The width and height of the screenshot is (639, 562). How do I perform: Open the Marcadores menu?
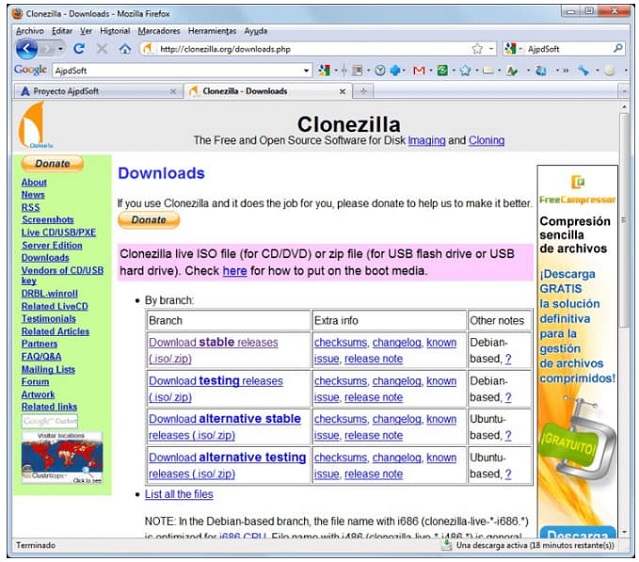coord(159,31)
